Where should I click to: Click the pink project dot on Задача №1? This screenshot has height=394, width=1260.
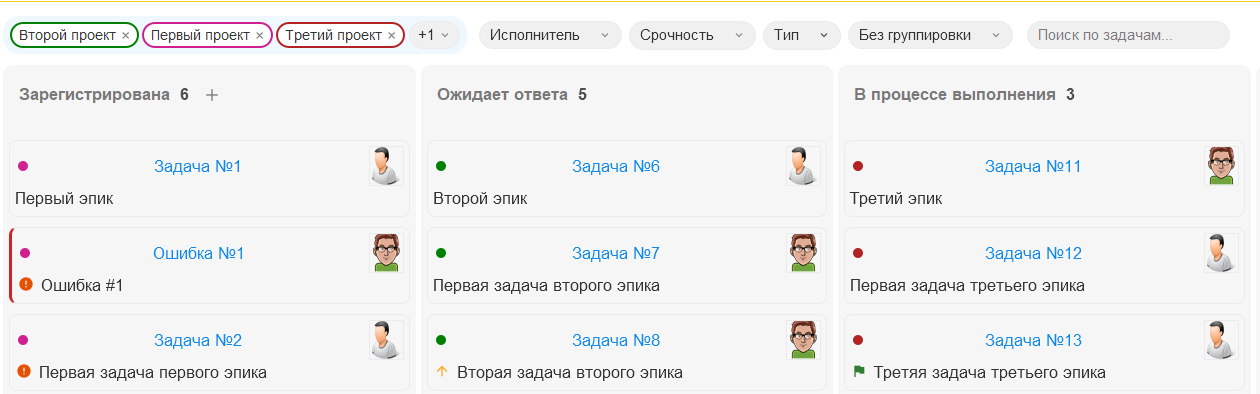tap(24, 166)
